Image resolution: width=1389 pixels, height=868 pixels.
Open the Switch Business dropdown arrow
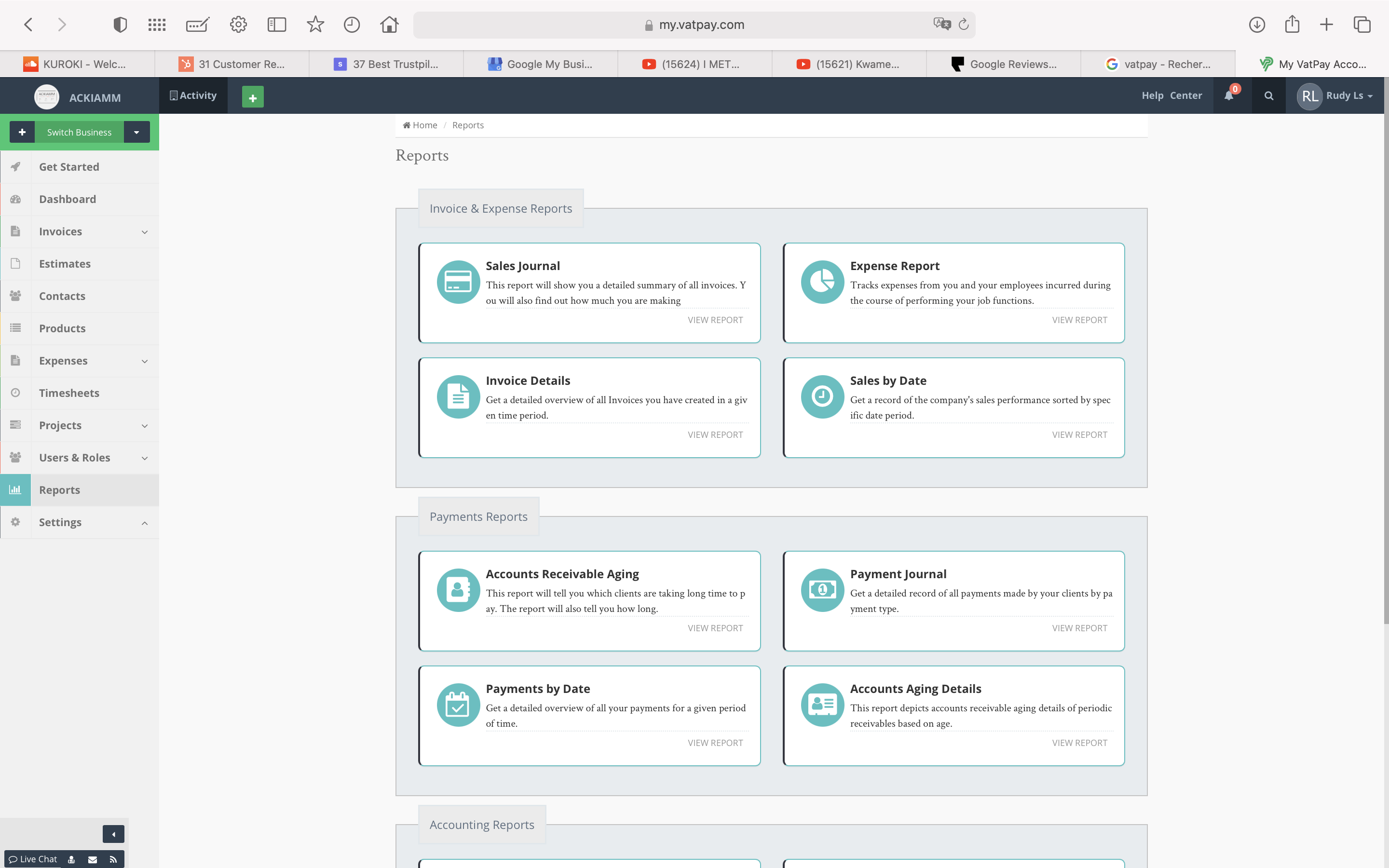(136, 132)
